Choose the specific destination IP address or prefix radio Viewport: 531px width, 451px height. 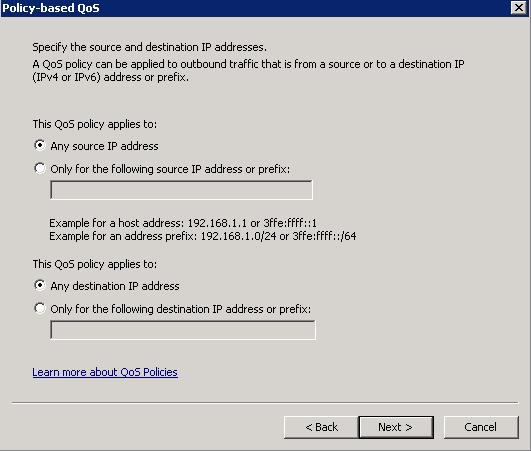(x=40, y=308)
